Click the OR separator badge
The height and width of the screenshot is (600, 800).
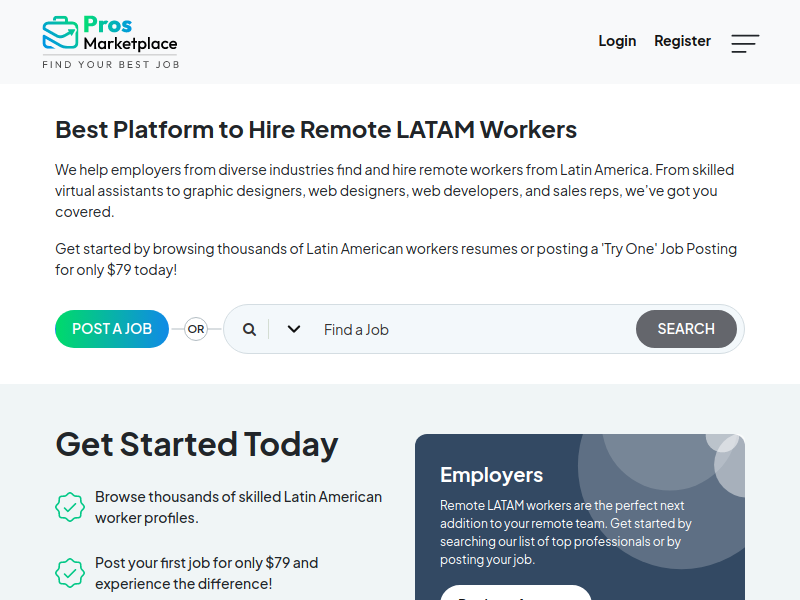tap(196, 329)
